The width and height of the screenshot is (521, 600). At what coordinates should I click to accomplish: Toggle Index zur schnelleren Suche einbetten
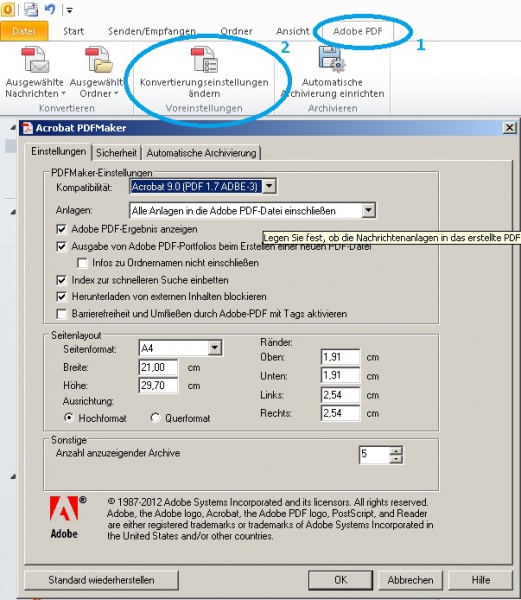62,280
